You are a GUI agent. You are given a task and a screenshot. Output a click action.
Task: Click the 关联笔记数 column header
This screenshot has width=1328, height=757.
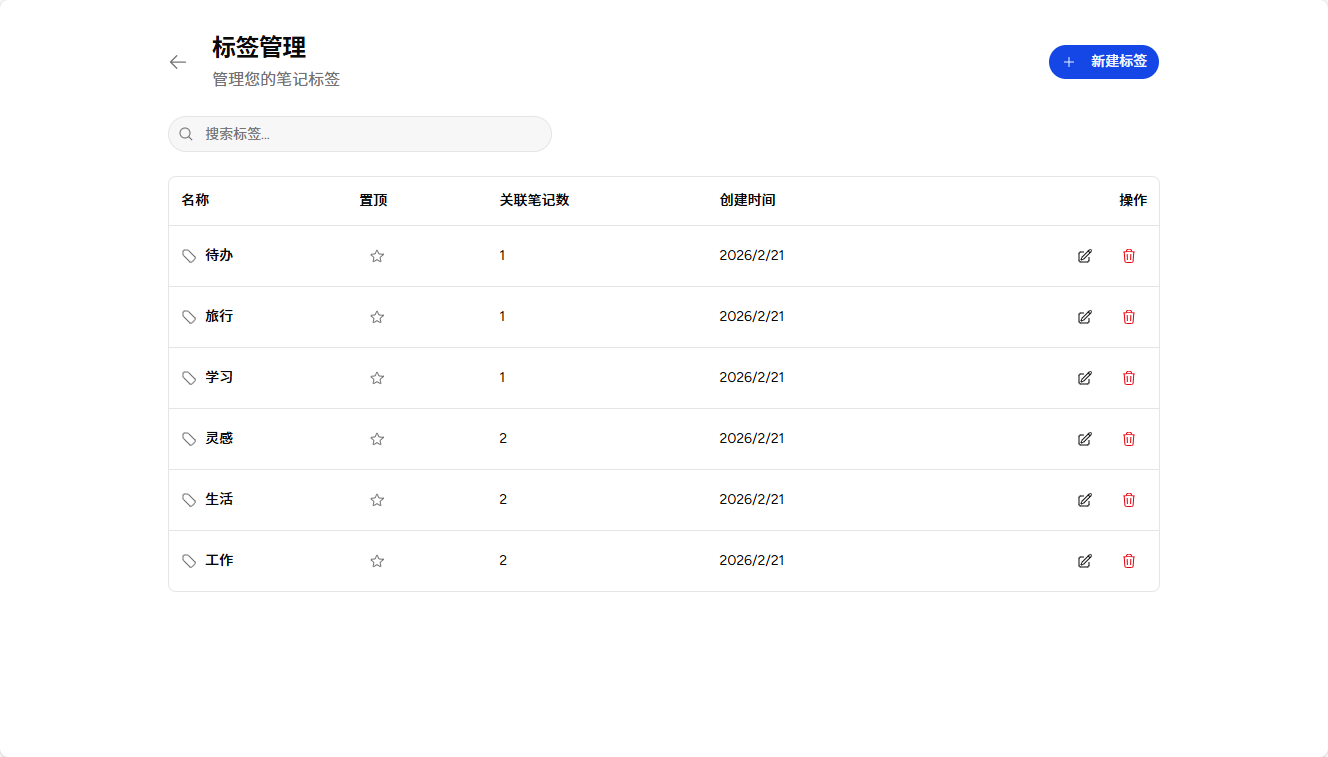point(534,200)
